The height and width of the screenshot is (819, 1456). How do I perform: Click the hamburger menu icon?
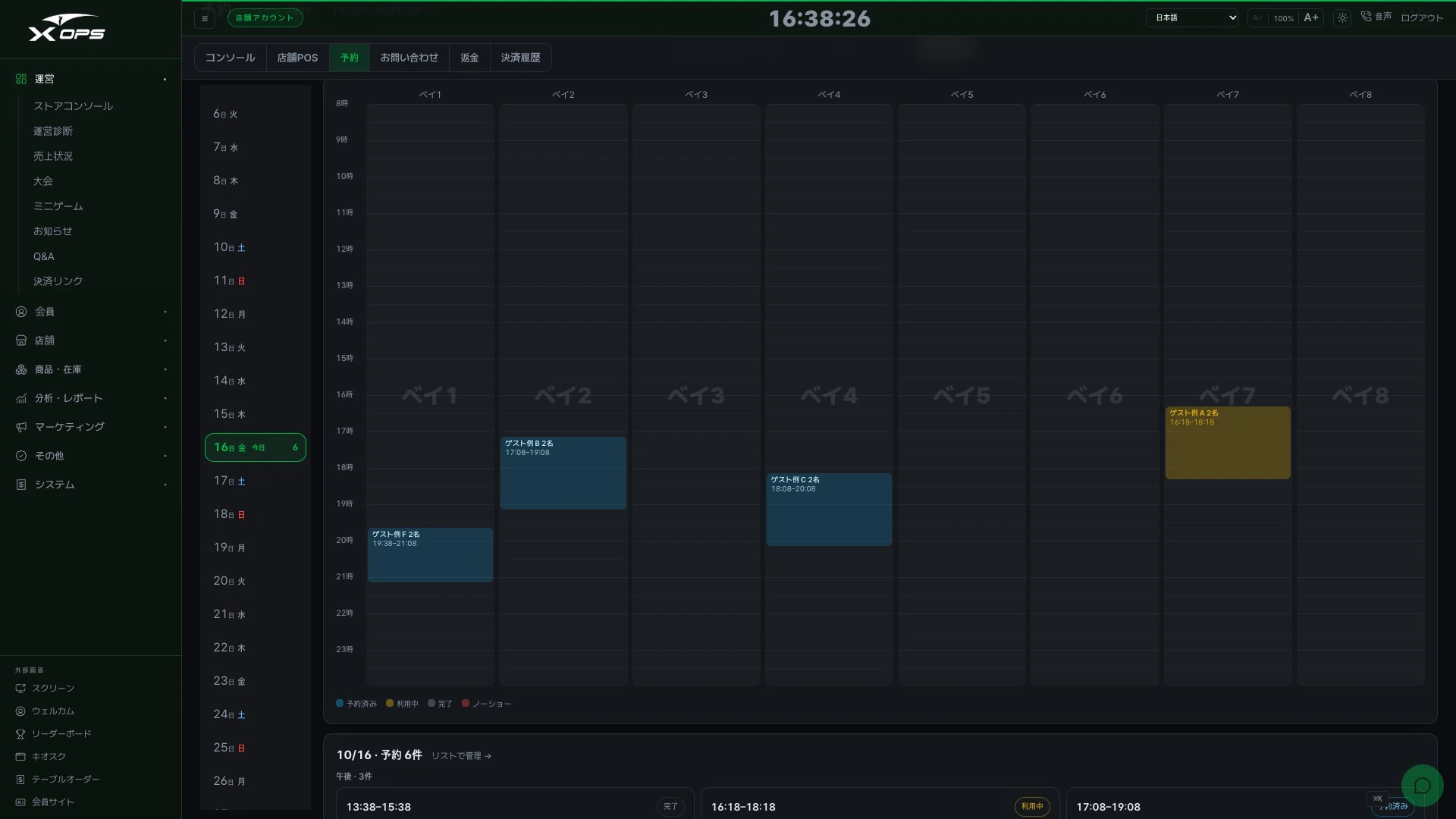tap(205, 18)
